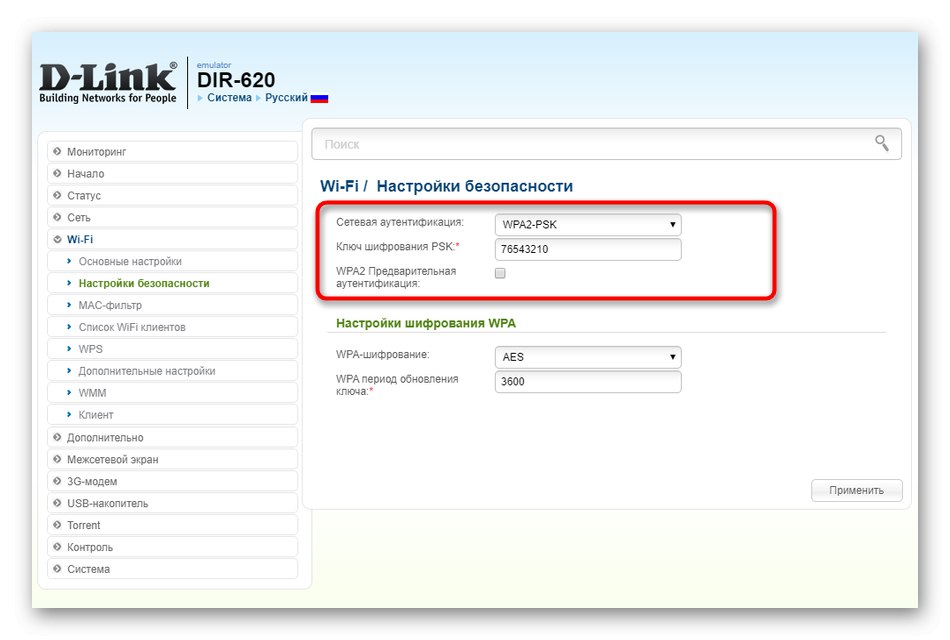Click the Russian flag icon
The height and width of the screenshot is (640, 950).
point(318,99)
